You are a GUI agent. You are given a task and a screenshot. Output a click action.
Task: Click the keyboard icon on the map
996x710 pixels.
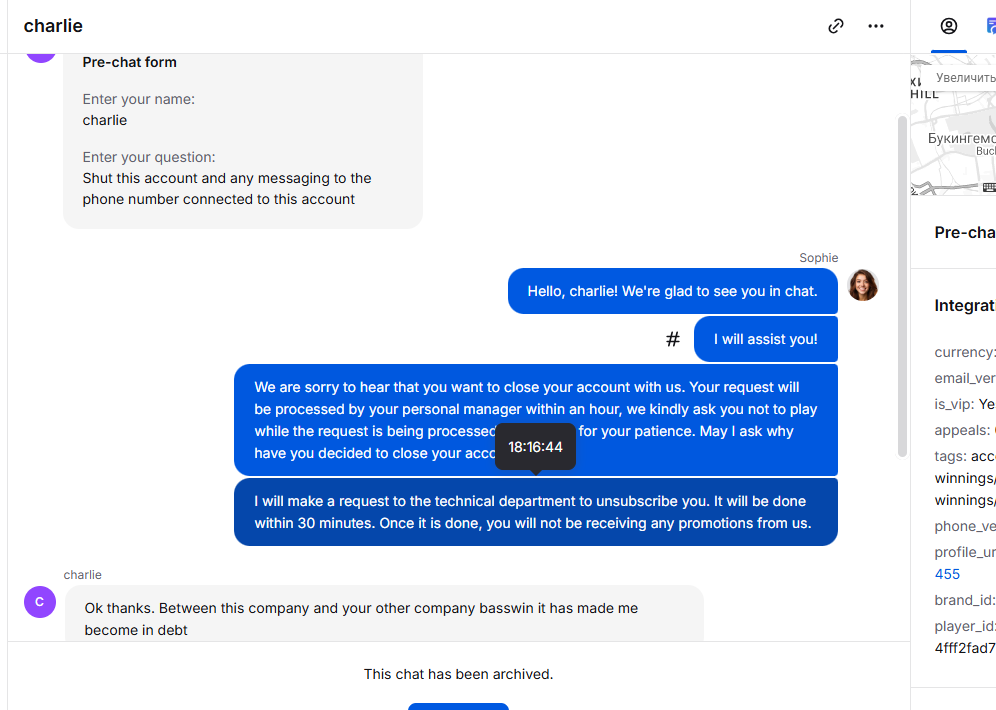tap(989, 187)
